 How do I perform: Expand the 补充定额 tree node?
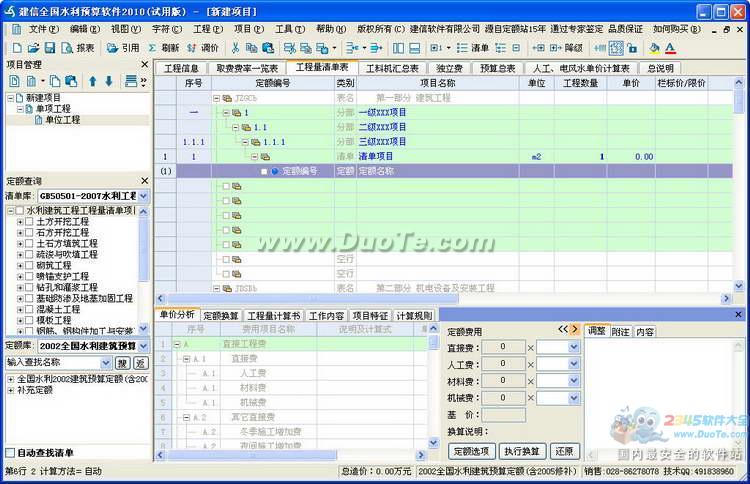10,391
